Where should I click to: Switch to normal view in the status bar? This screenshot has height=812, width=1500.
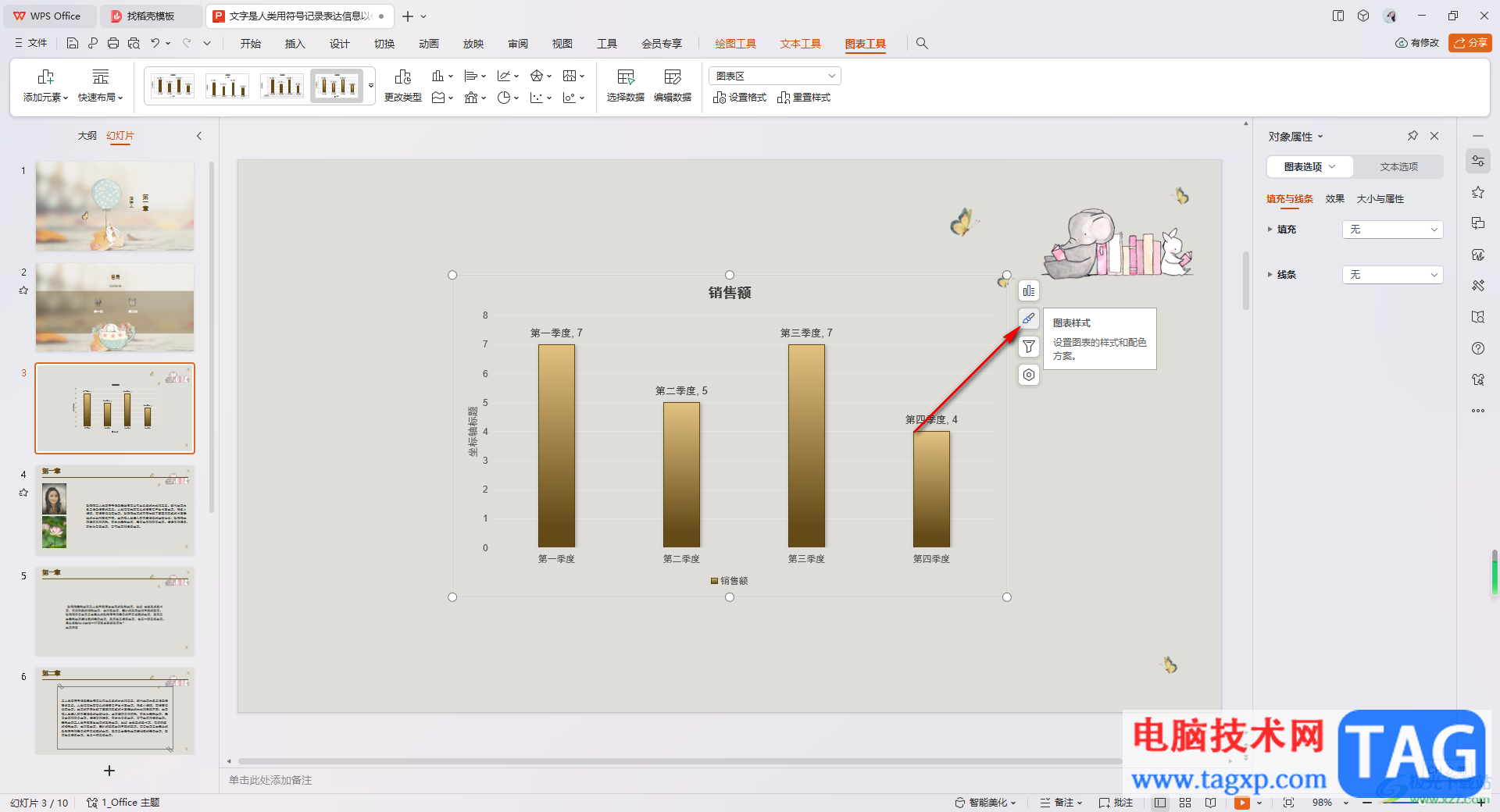pyautogui.click(x=1160, y=803)
